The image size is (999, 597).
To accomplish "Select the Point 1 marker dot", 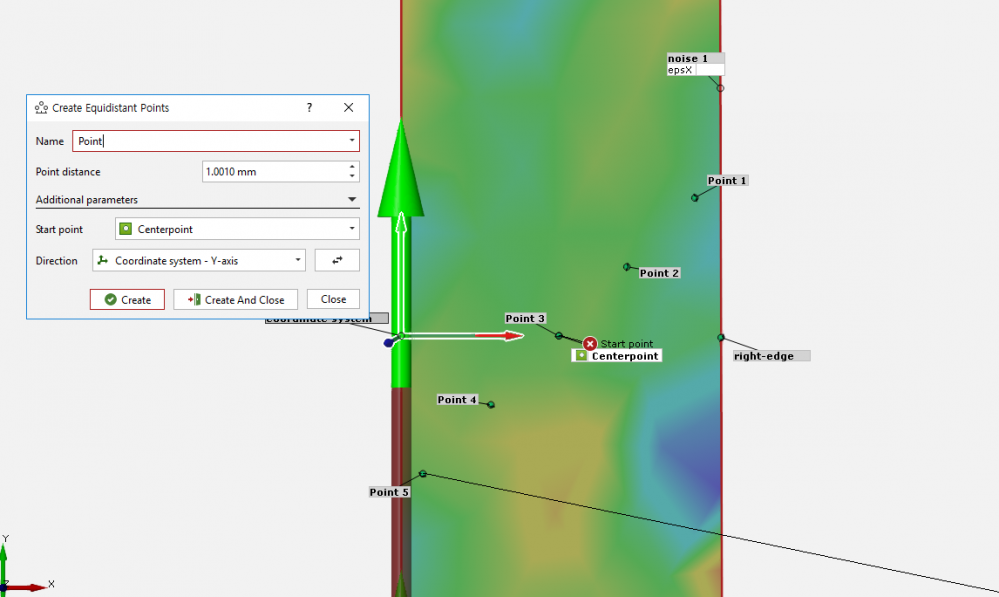I will coord(695,197).
